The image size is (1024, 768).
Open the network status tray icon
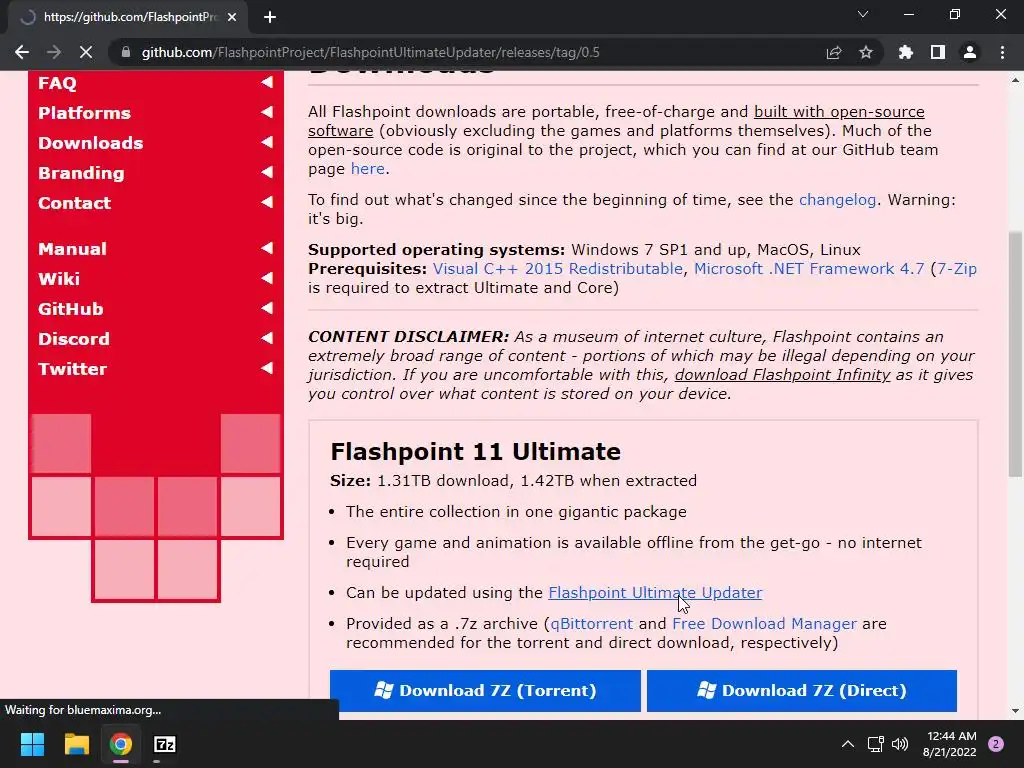[x=875, y=744]
